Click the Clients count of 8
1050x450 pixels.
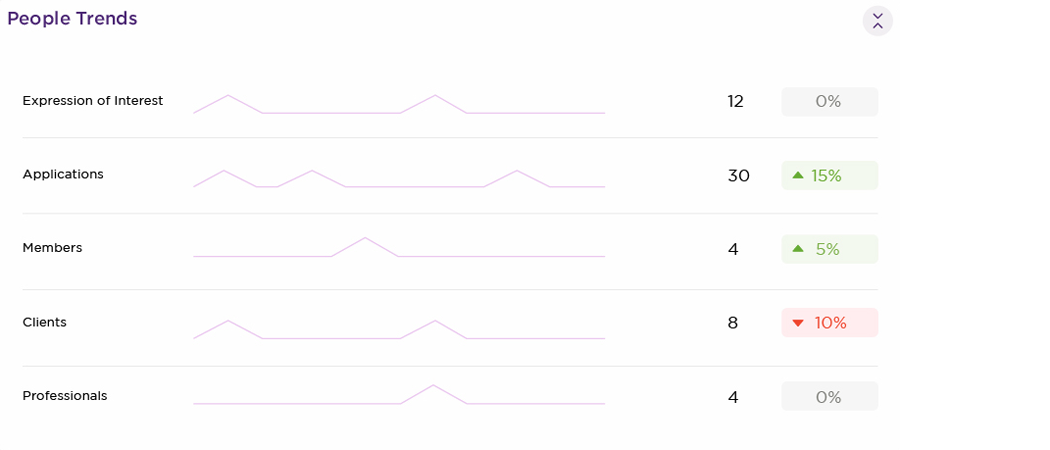click(733, 323)
